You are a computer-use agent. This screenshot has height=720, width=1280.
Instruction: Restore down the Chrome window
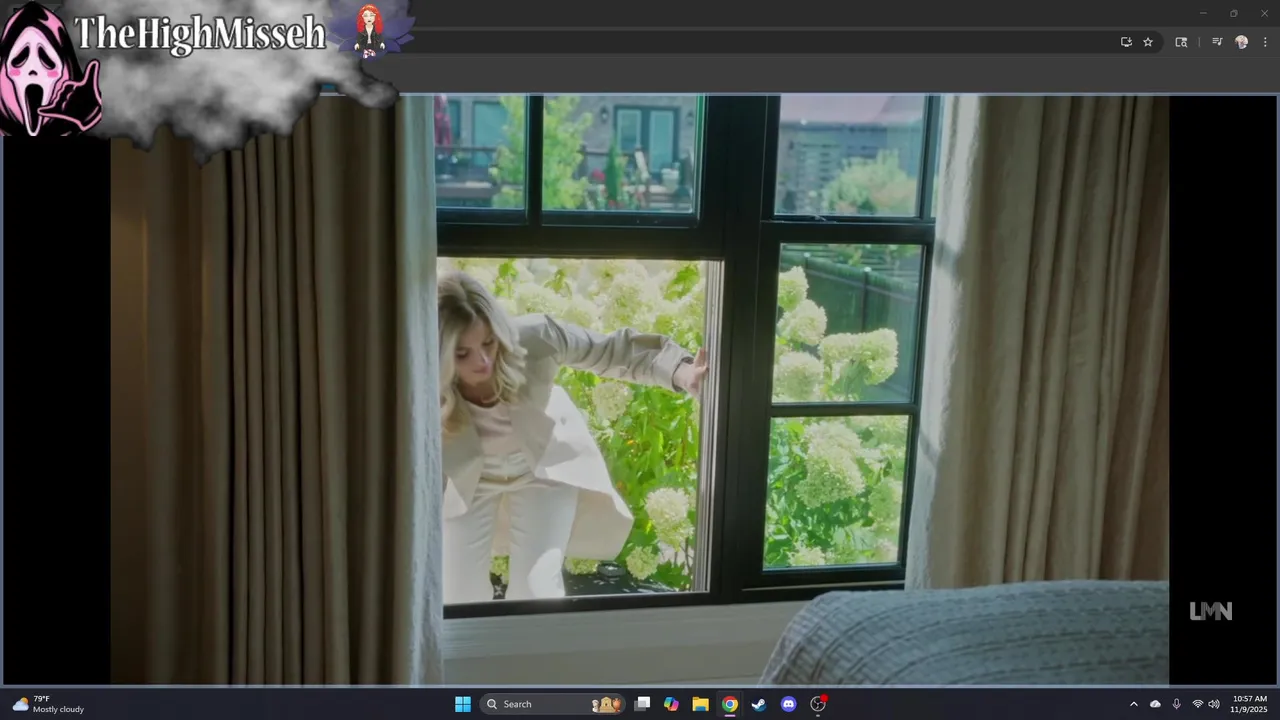1233,13
